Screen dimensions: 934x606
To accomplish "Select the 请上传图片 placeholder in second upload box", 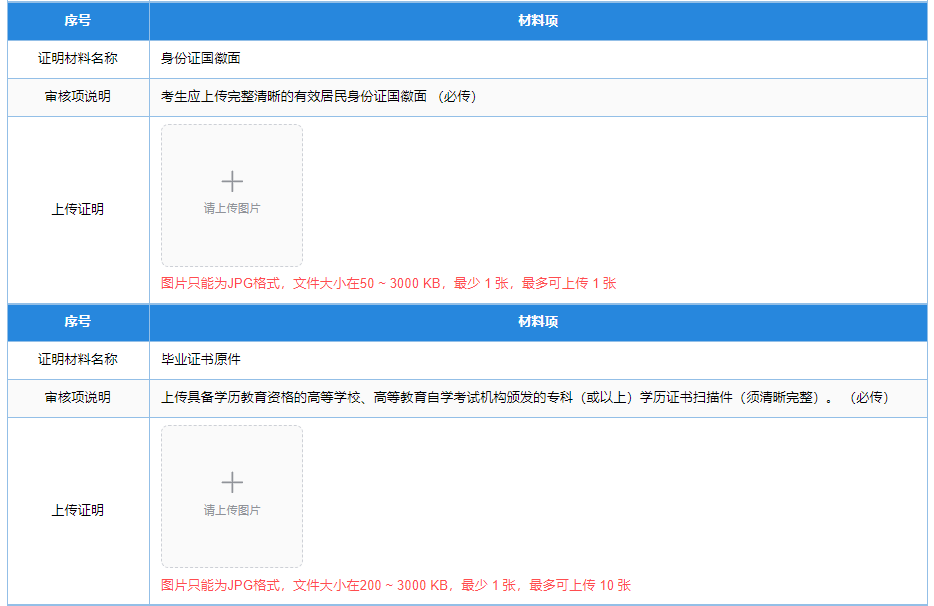I will pos(232,509).
